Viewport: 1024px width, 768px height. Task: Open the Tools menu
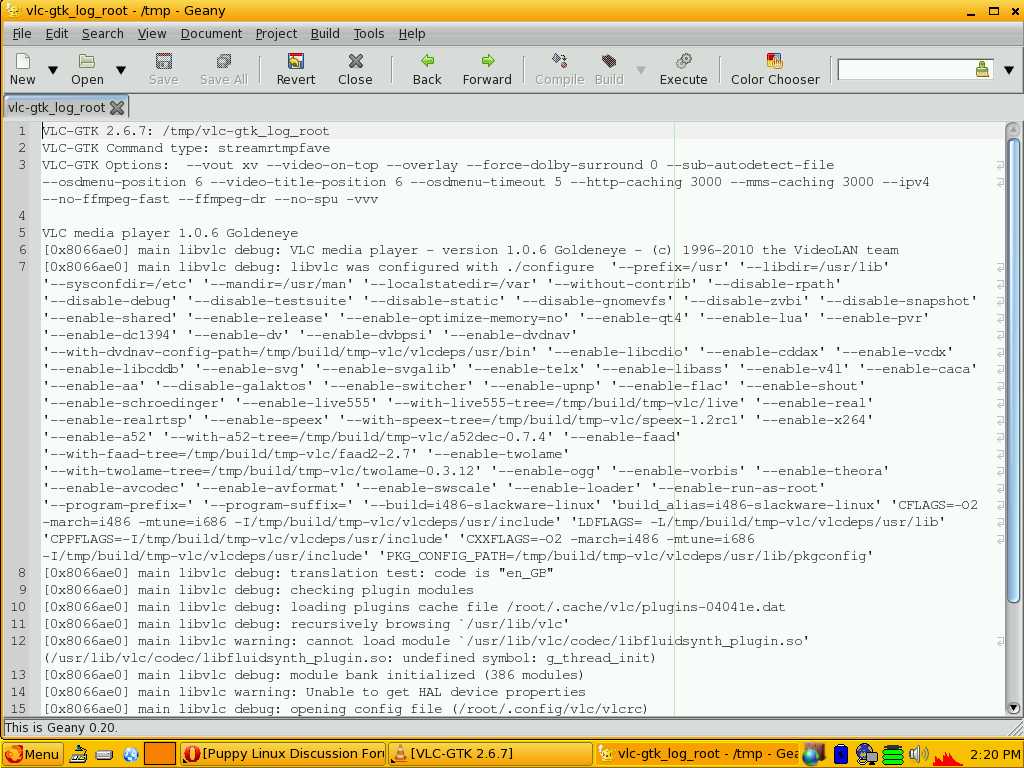(x=368, y=34)
